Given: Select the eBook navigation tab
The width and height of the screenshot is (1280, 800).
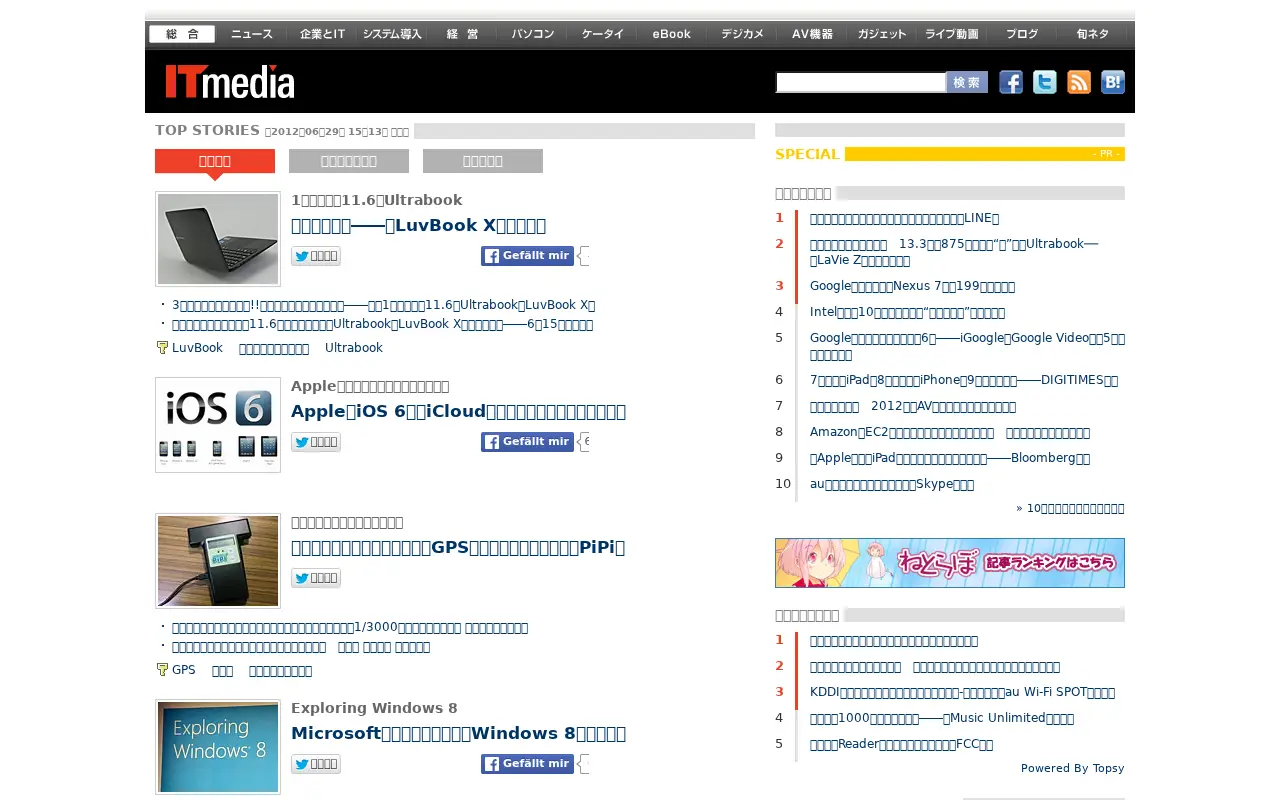Looking at the screenshot, I should (x=672, y=34).
